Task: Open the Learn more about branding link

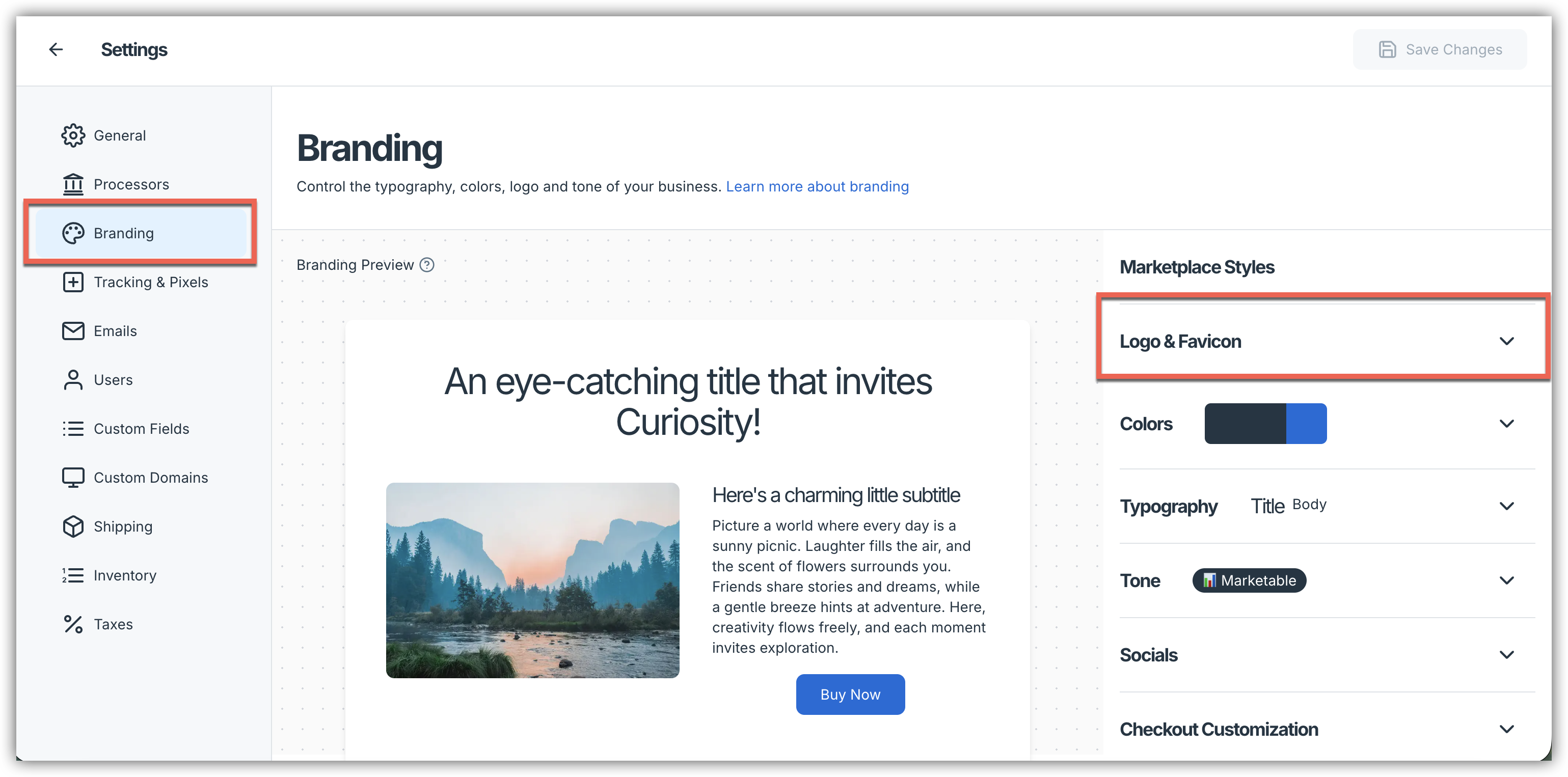Action: 817,187
